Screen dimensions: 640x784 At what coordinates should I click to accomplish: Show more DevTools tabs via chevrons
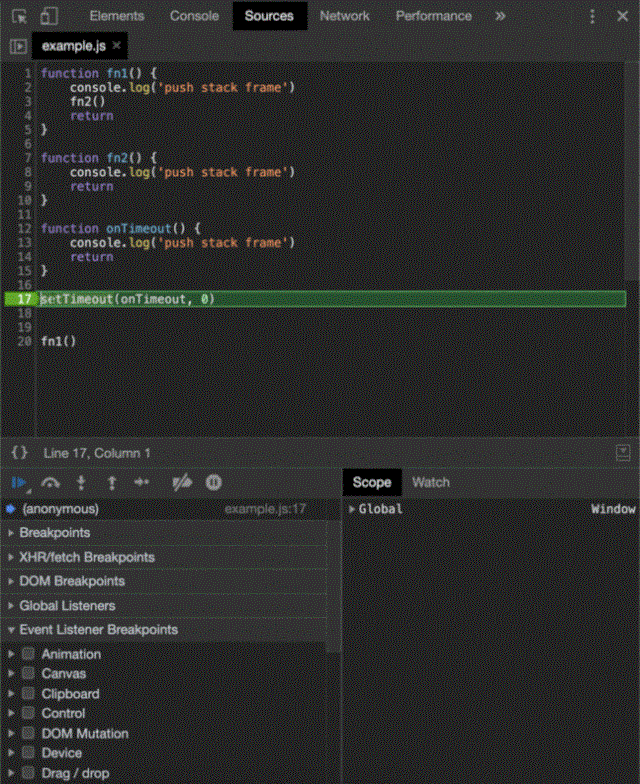(500, 16)
